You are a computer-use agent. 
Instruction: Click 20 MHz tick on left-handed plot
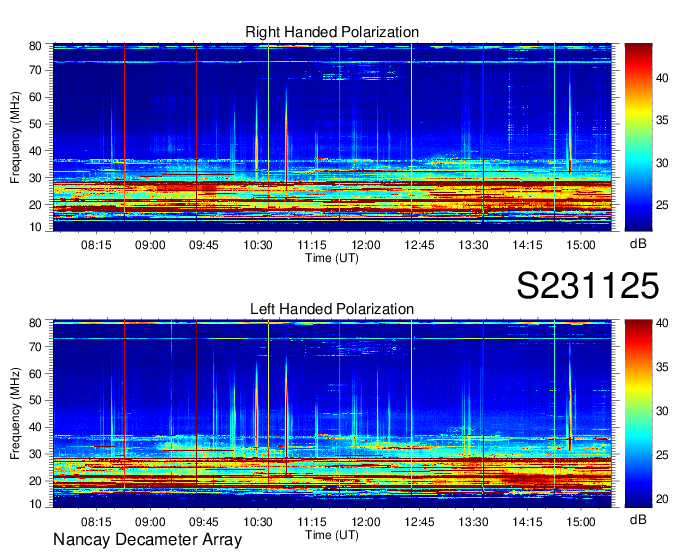[x=35, y=481]
